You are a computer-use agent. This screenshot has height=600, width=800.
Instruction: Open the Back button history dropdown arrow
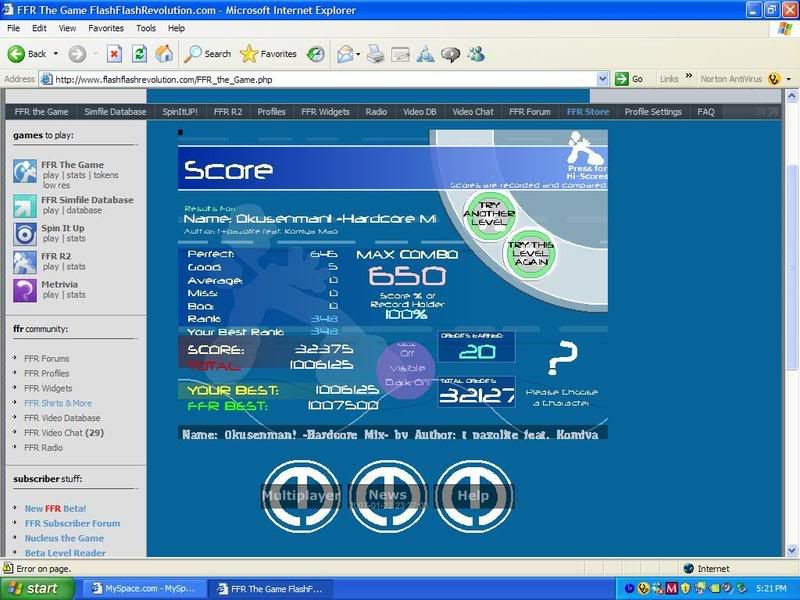(56, 54)
